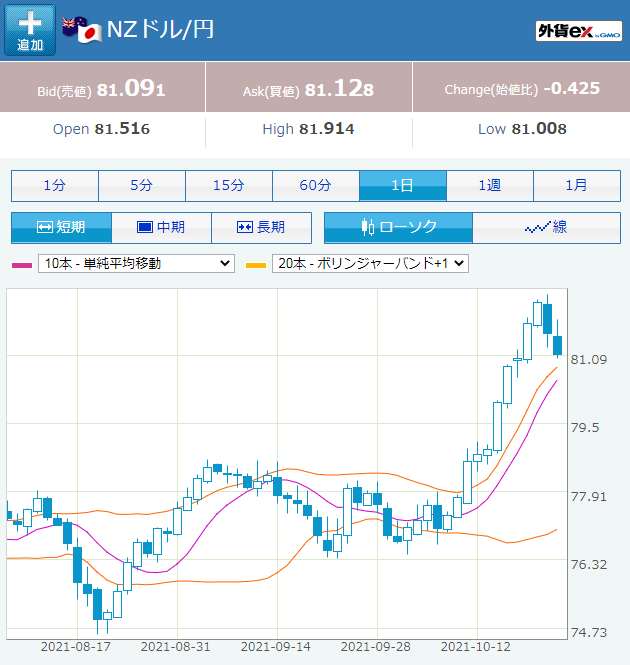Click the 追加 plus add button
Viewport: 630px width, 665px height.
click(30, 31)
